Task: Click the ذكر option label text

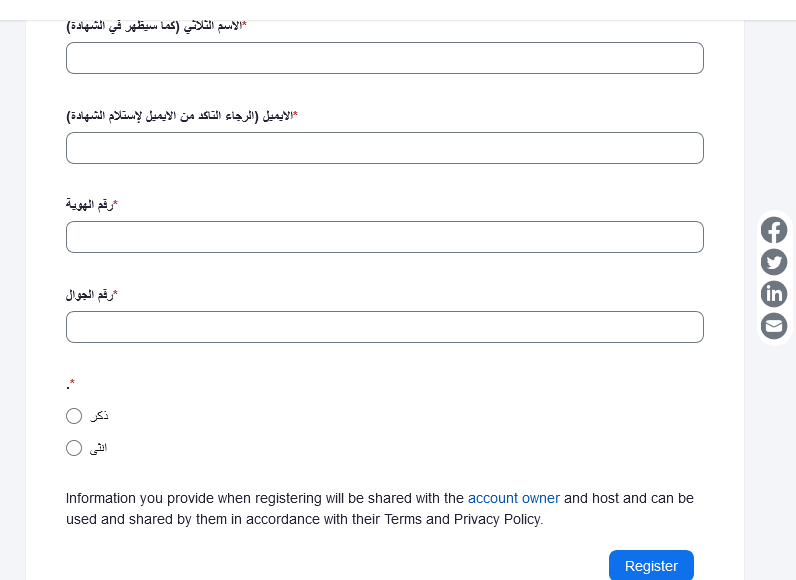Action: (x=100, y=416)
